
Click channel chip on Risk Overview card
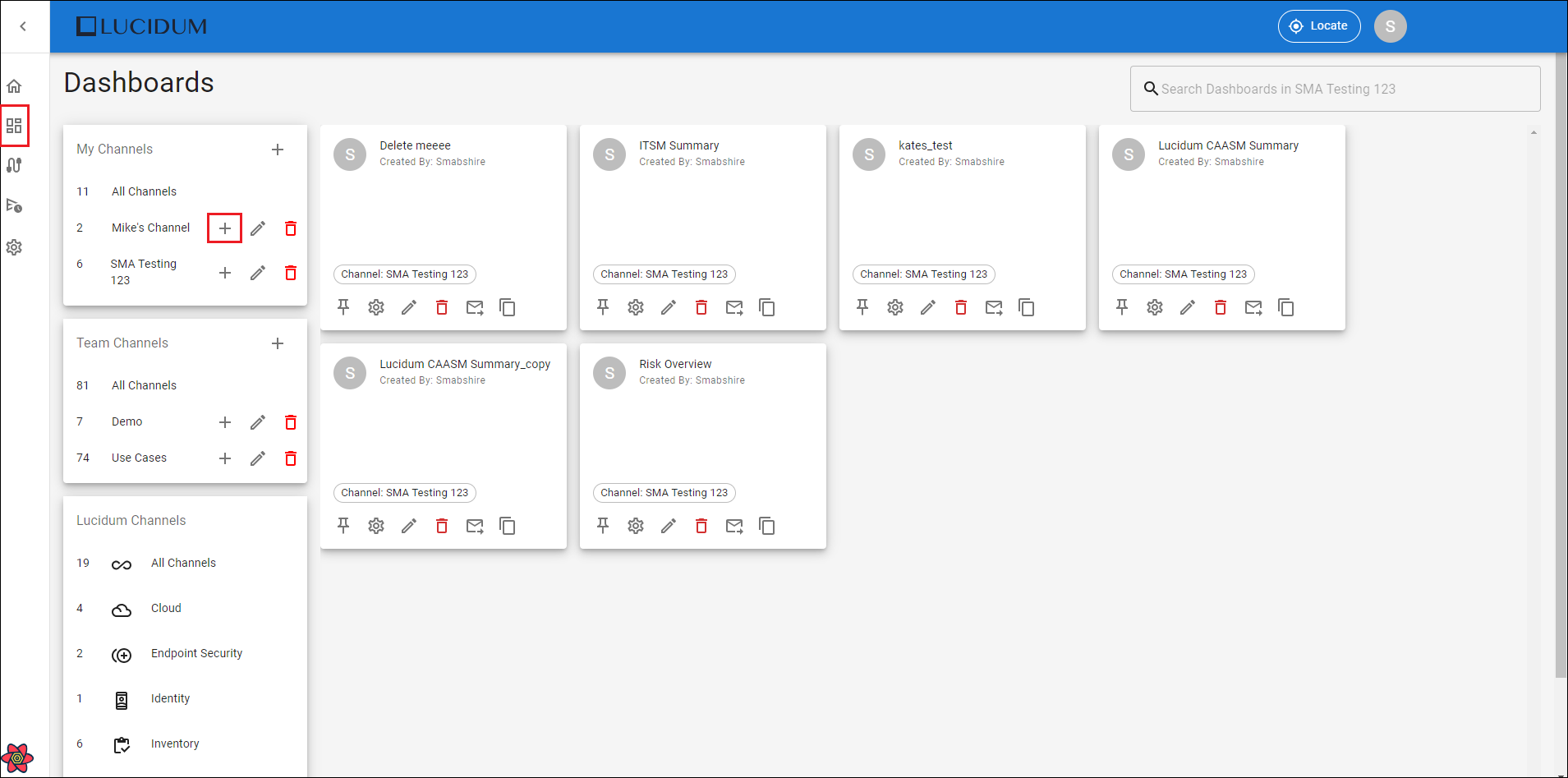click(664, 493)
